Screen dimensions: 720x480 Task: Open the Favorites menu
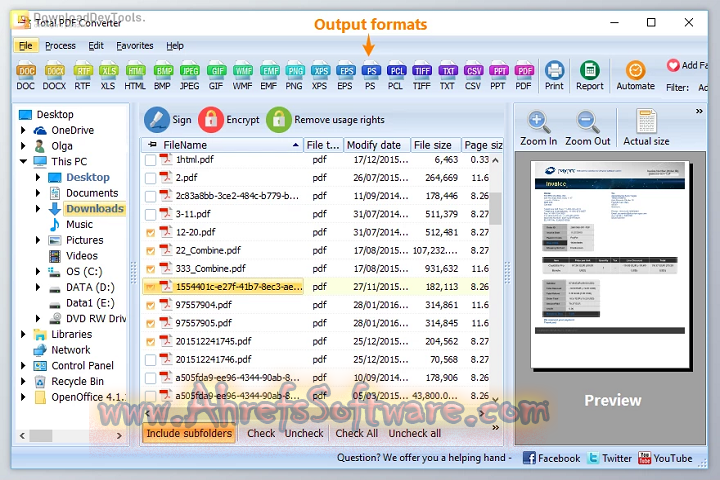(x=135, y=46)
